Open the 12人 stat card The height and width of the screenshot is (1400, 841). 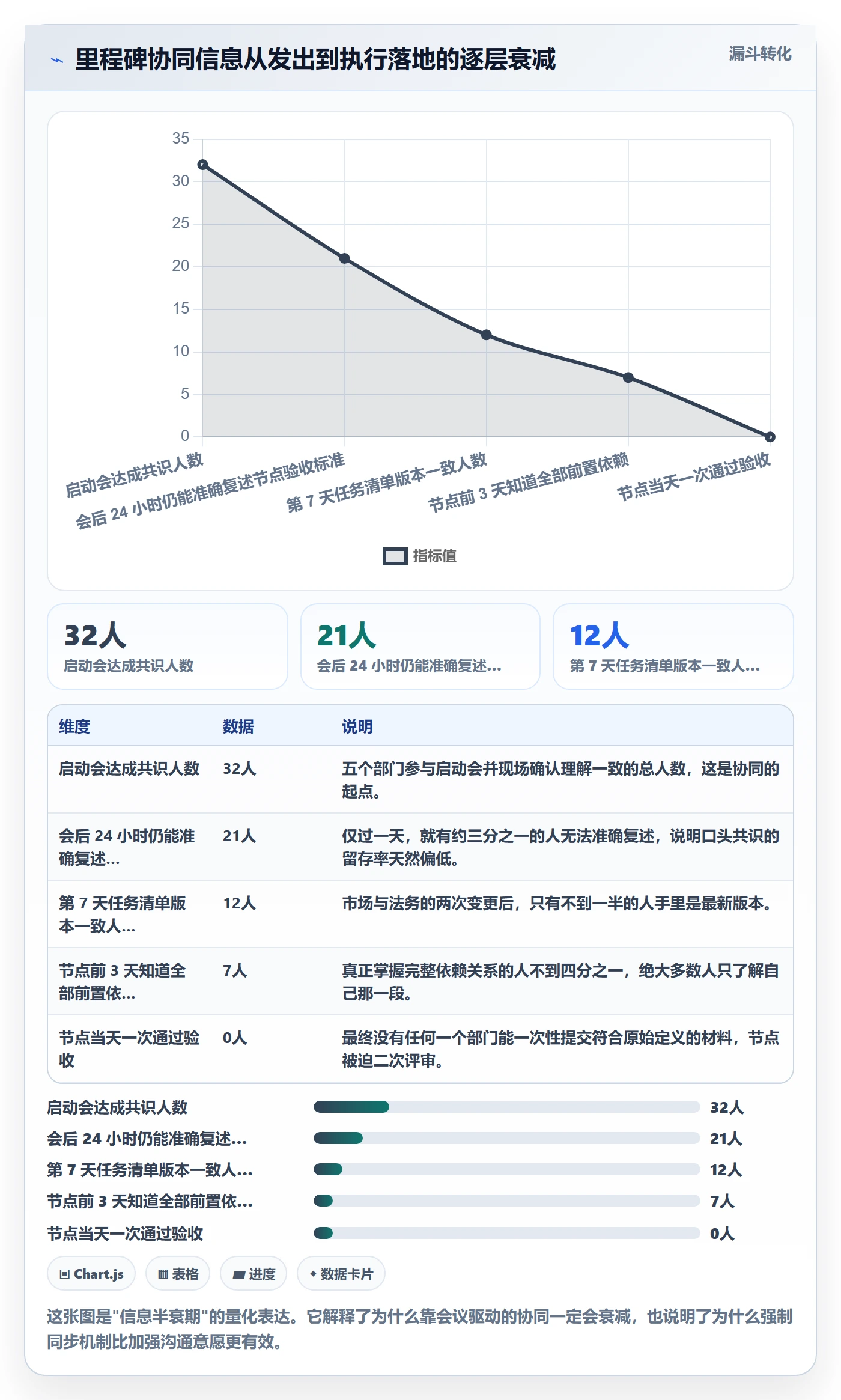click(x=673, y=647)
